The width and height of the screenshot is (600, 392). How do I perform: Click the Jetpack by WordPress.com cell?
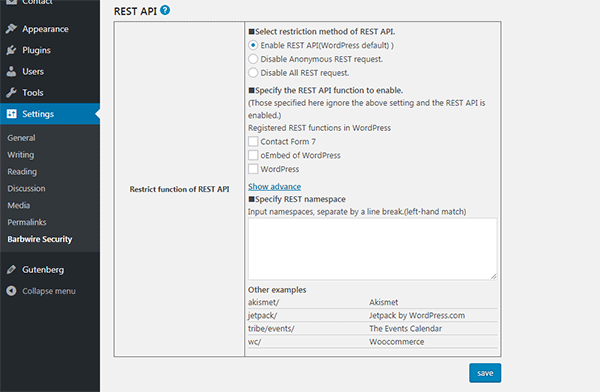pos(417,315)
